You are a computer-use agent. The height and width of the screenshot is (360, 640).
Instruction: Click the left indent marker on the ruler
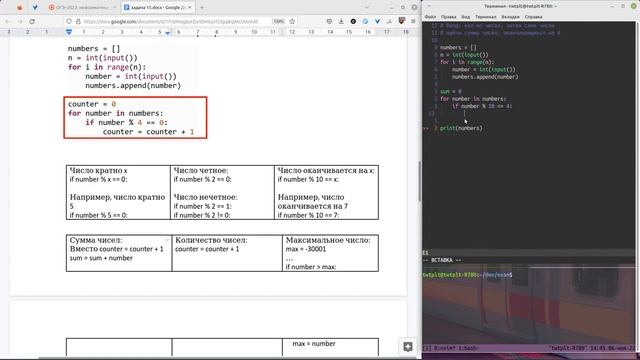pos(69,32)
